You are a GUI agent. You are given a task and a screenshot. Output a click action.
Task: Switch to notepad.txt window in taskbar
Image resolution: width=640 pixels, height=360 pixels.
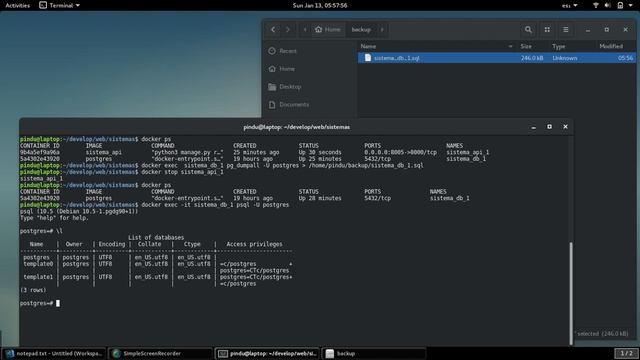(x=54, y=353)
